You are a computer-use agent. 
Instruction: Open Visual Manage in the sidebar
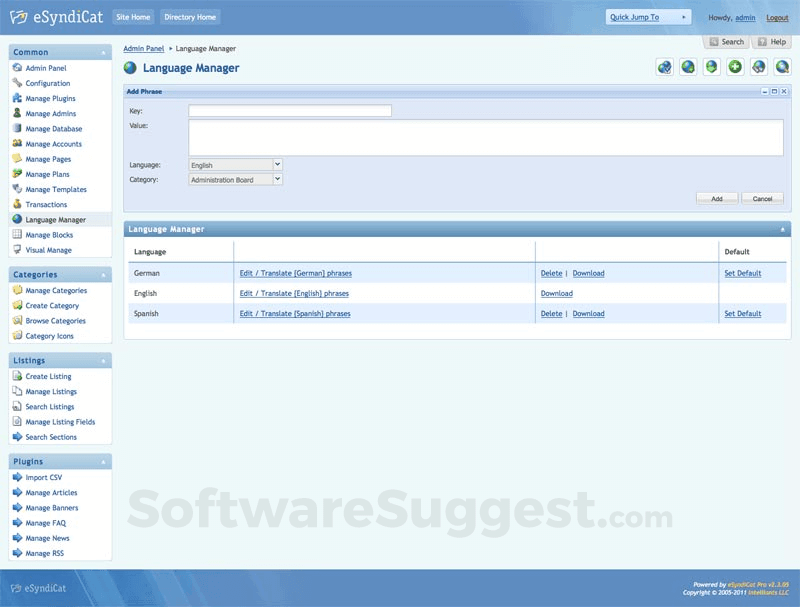[50, 250]
